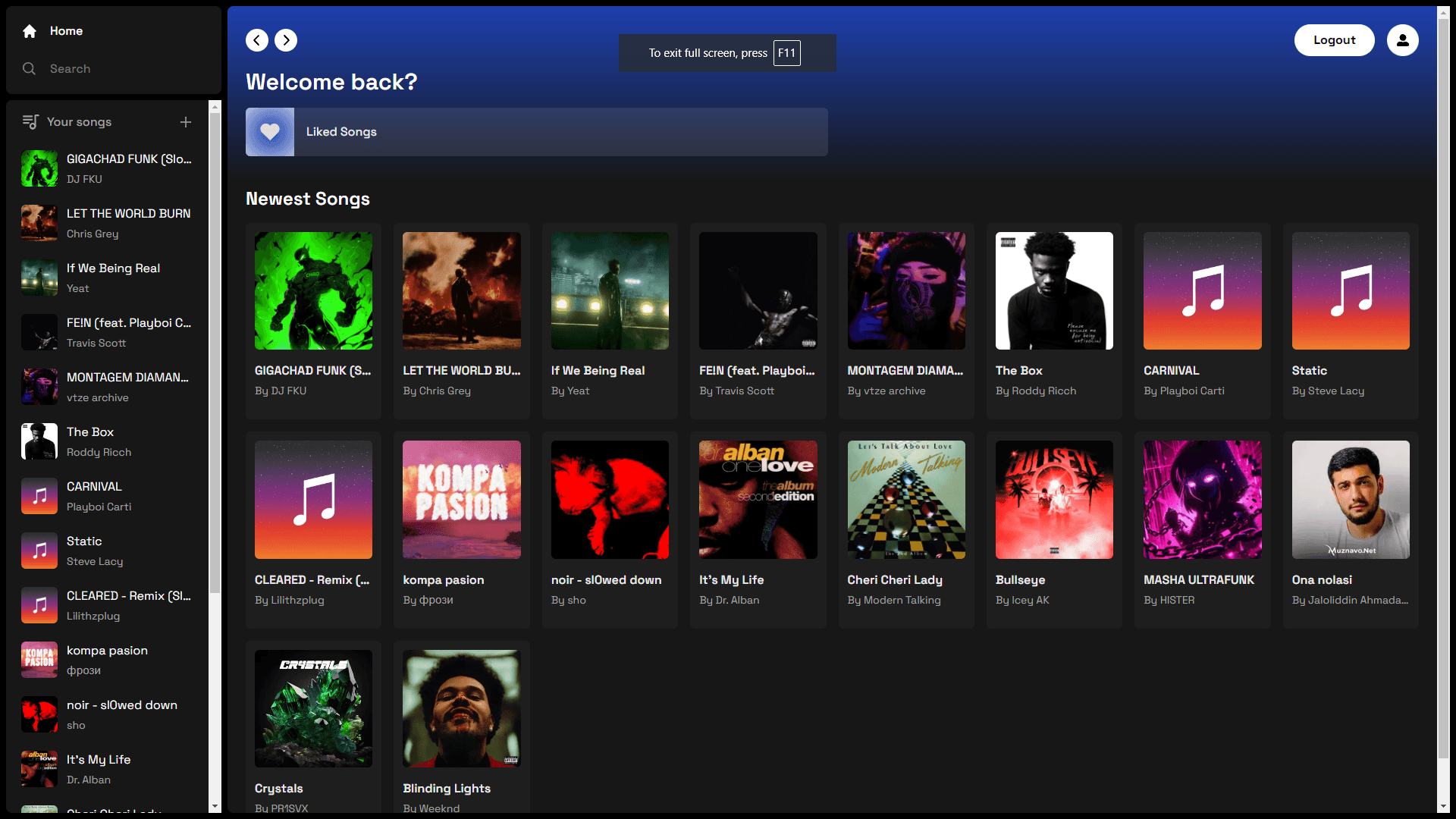
Task: Open the user profile icon
Action: [1403, 40]
